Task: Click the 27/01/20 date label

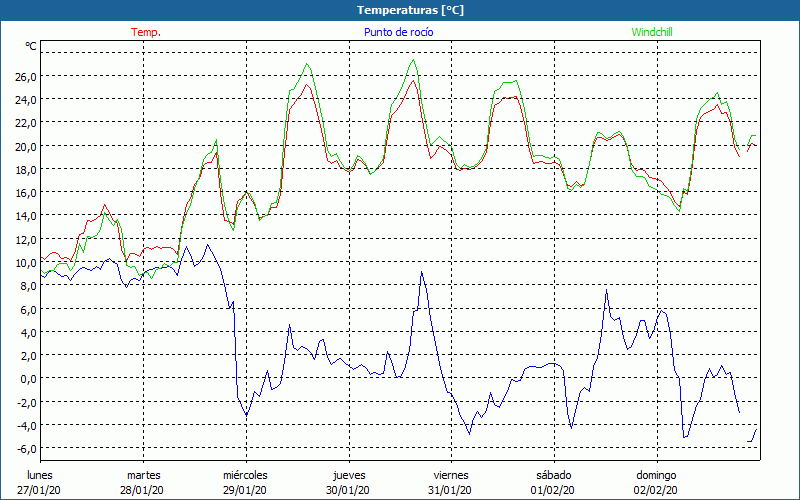Action: click(39, 490)
